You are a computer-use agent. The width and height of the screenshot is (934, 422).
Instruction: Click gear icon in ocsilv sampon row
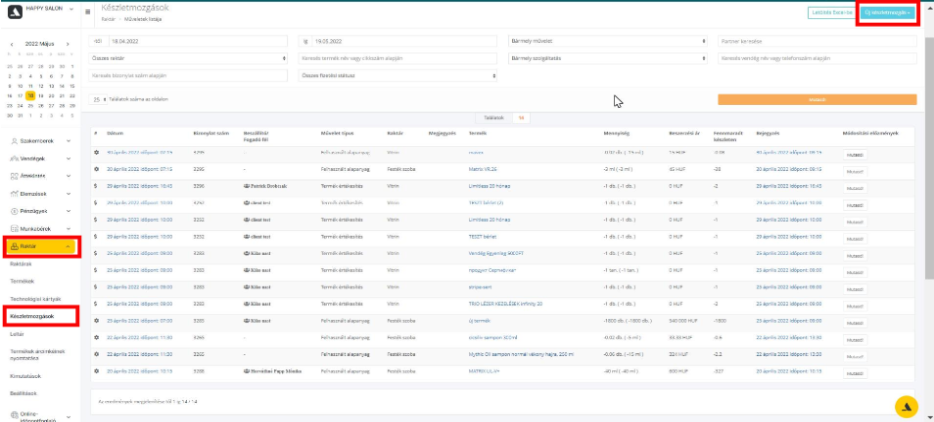[96, 337]
